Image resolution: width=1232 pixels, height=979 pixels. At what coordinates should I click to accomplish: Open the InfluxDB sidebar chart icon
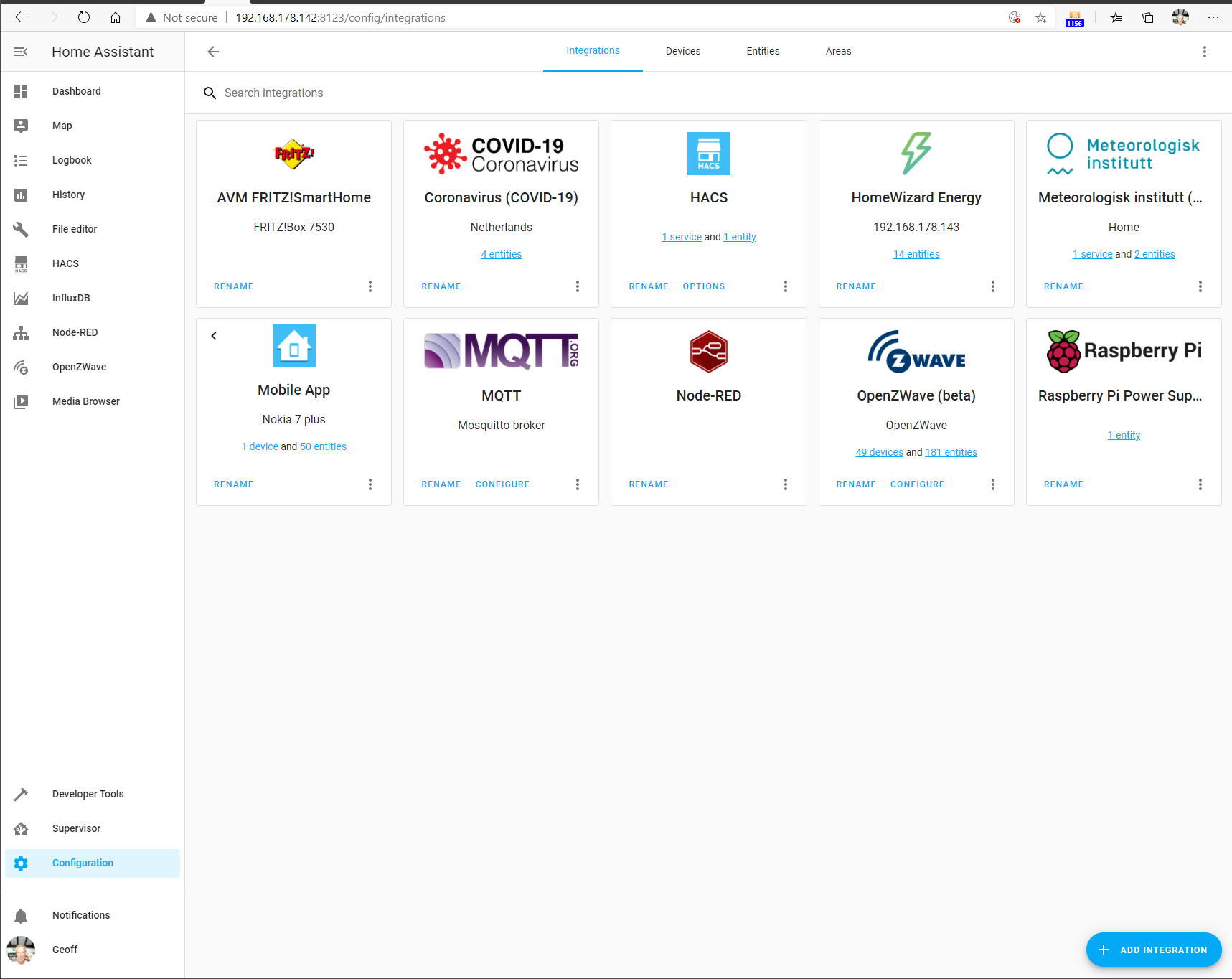pyautogui.click(x=21, y=298)
